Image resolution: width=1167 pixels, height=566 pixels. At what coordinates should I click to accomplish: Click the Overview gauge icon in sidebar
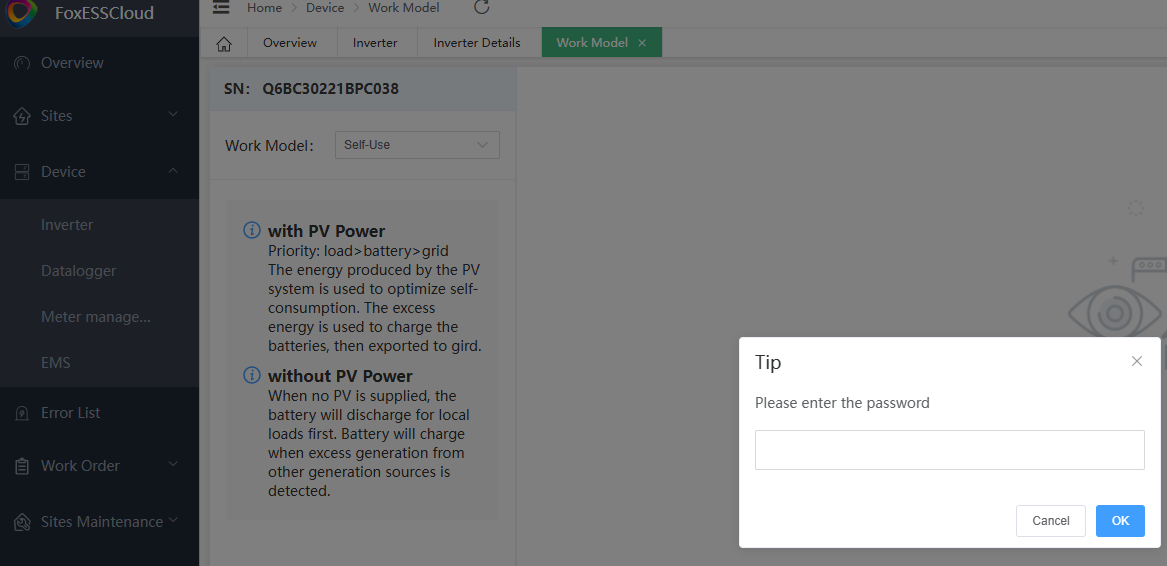(22, 63)
